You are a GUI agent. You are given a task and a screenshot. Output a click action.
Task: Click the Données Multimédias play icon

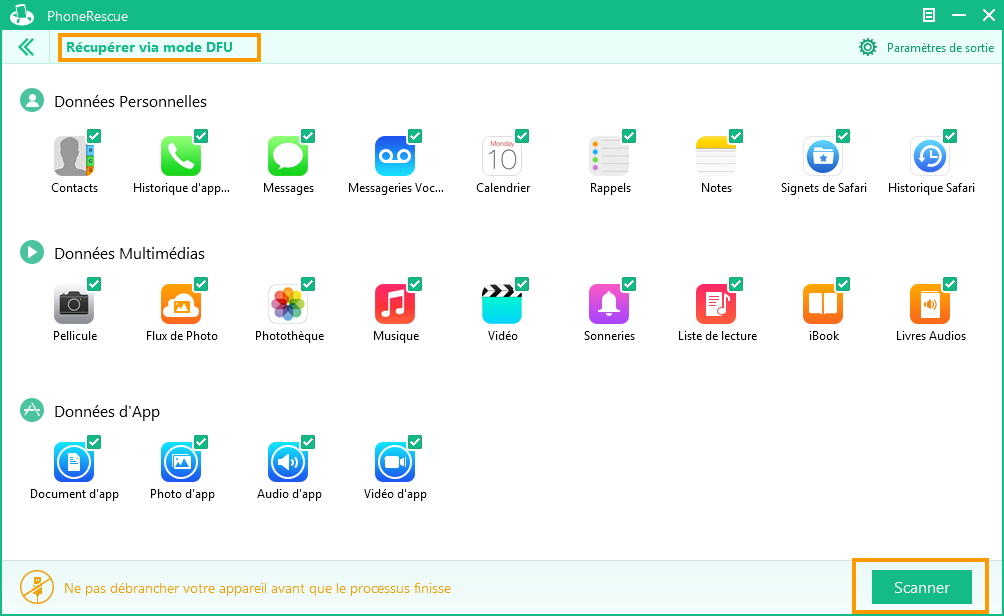pyautogui.click(x=32, y=252)
